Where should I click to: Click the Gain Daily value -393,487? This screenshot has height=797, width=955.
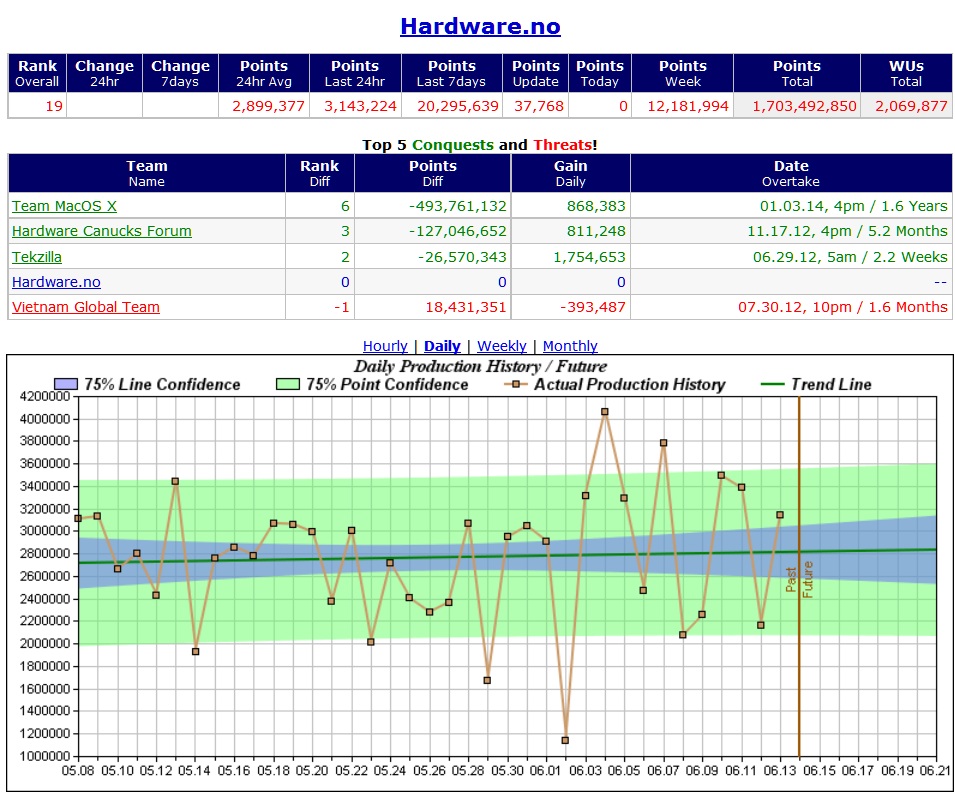click(593, 307)
